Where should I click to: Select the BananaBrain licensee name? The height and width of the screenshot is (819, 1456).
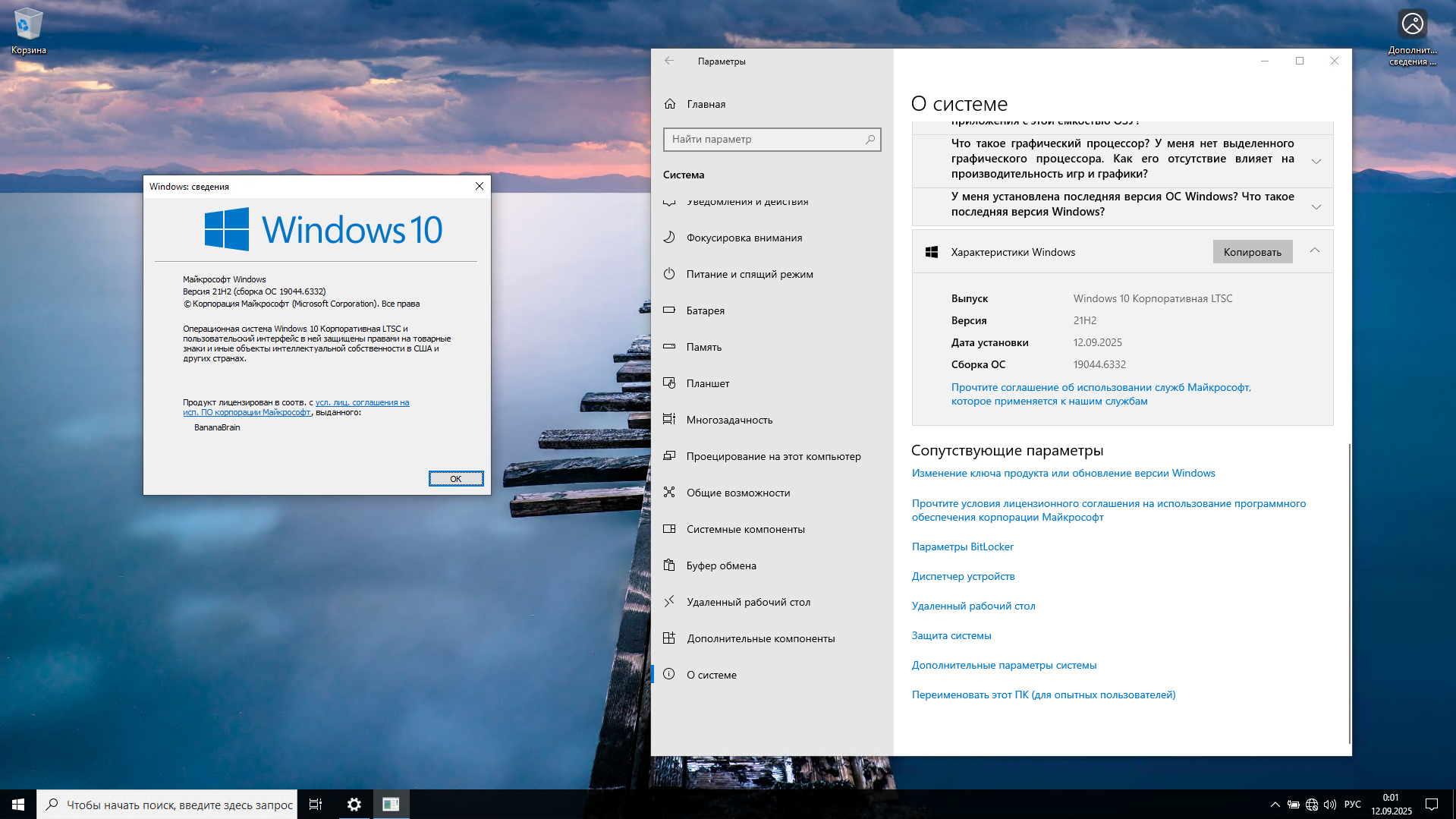point(217,427)
